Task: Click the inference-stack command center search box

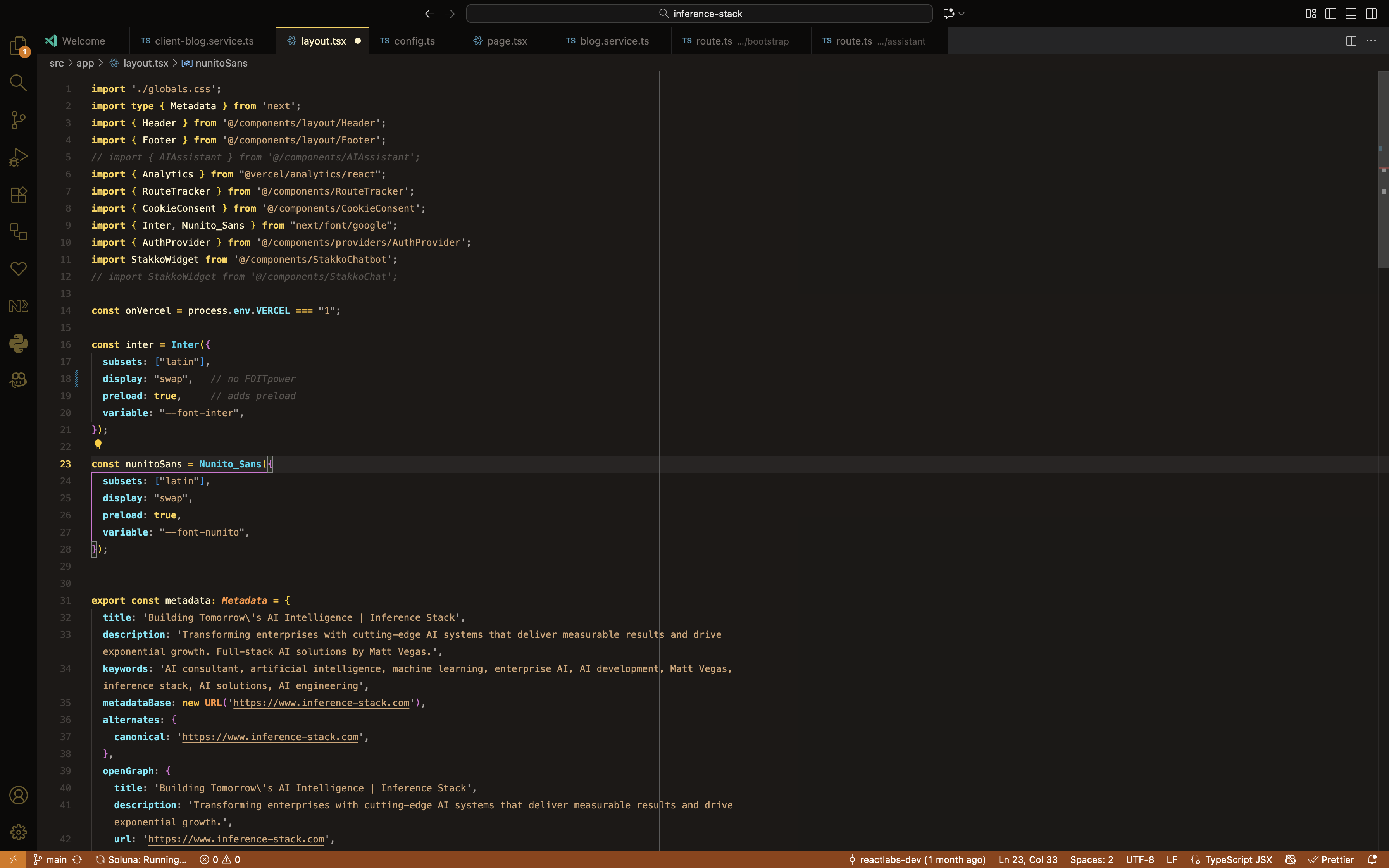Action: point(698,14)
